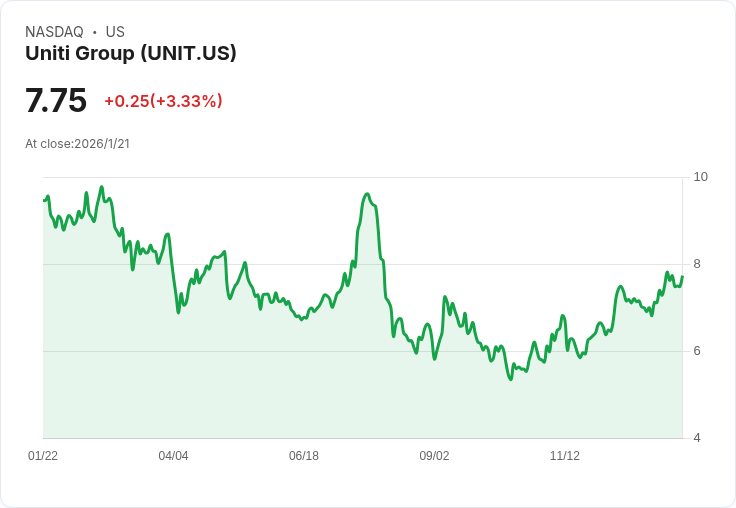Click the 04/04 date axis label
Image resolution: width=736 pixels, height=508 pixels.
(173, 455)
